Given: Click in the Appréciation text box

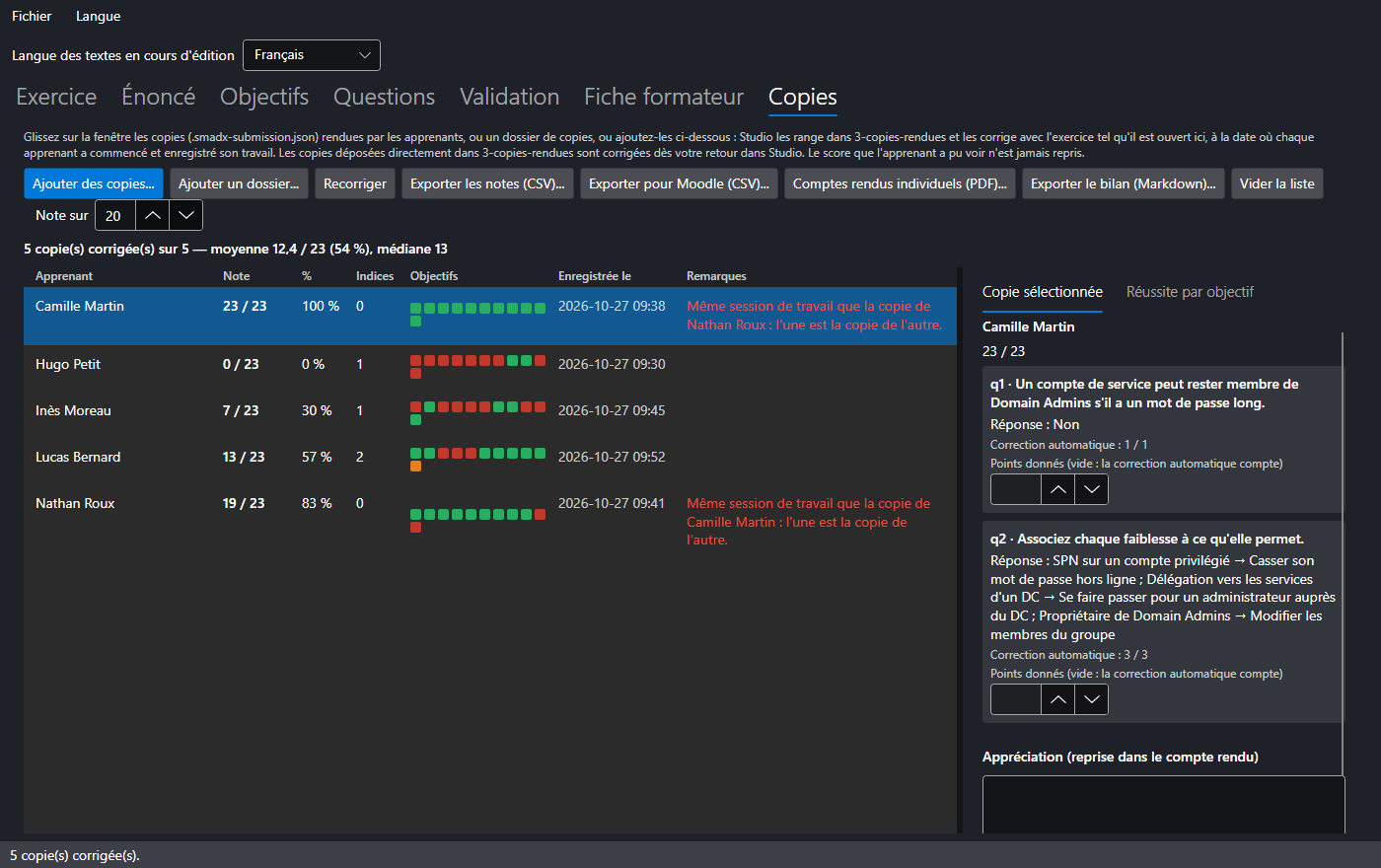Looking at the screenshot, I should (1163, 805).
